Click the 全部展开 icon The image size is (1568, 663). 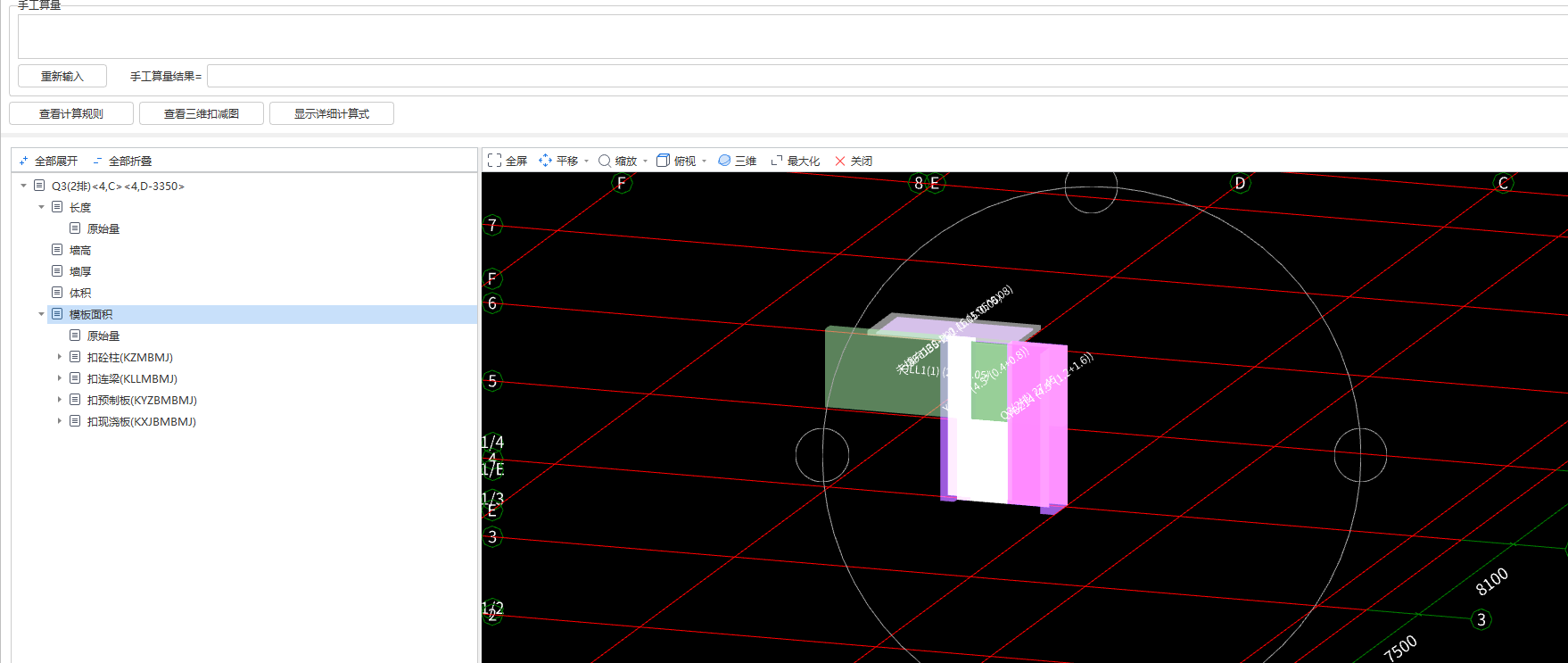23,161
